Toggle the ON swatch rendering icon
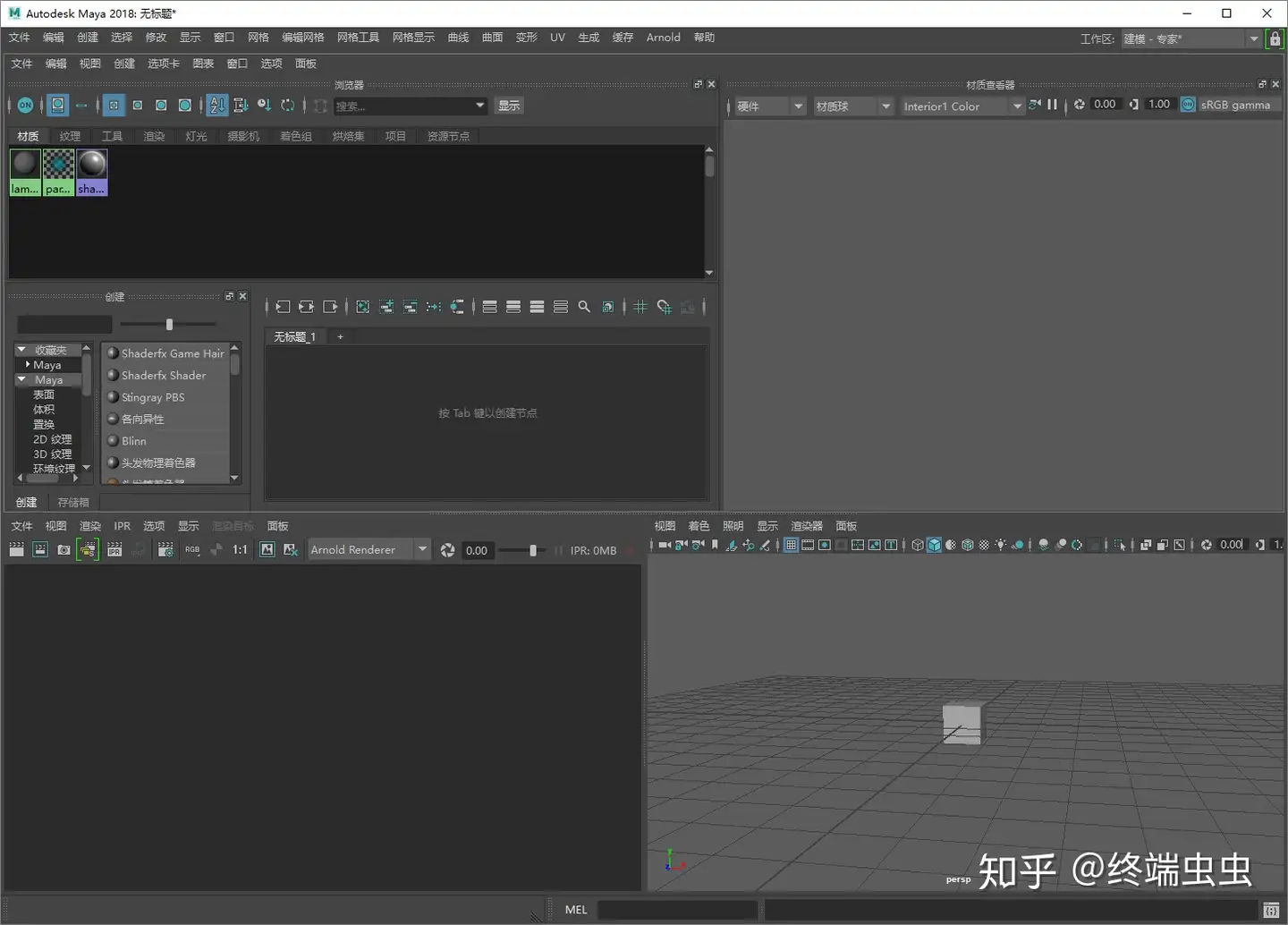This screenshot has height=925, width=1288. pyautogui.click(x=25, y=106)
